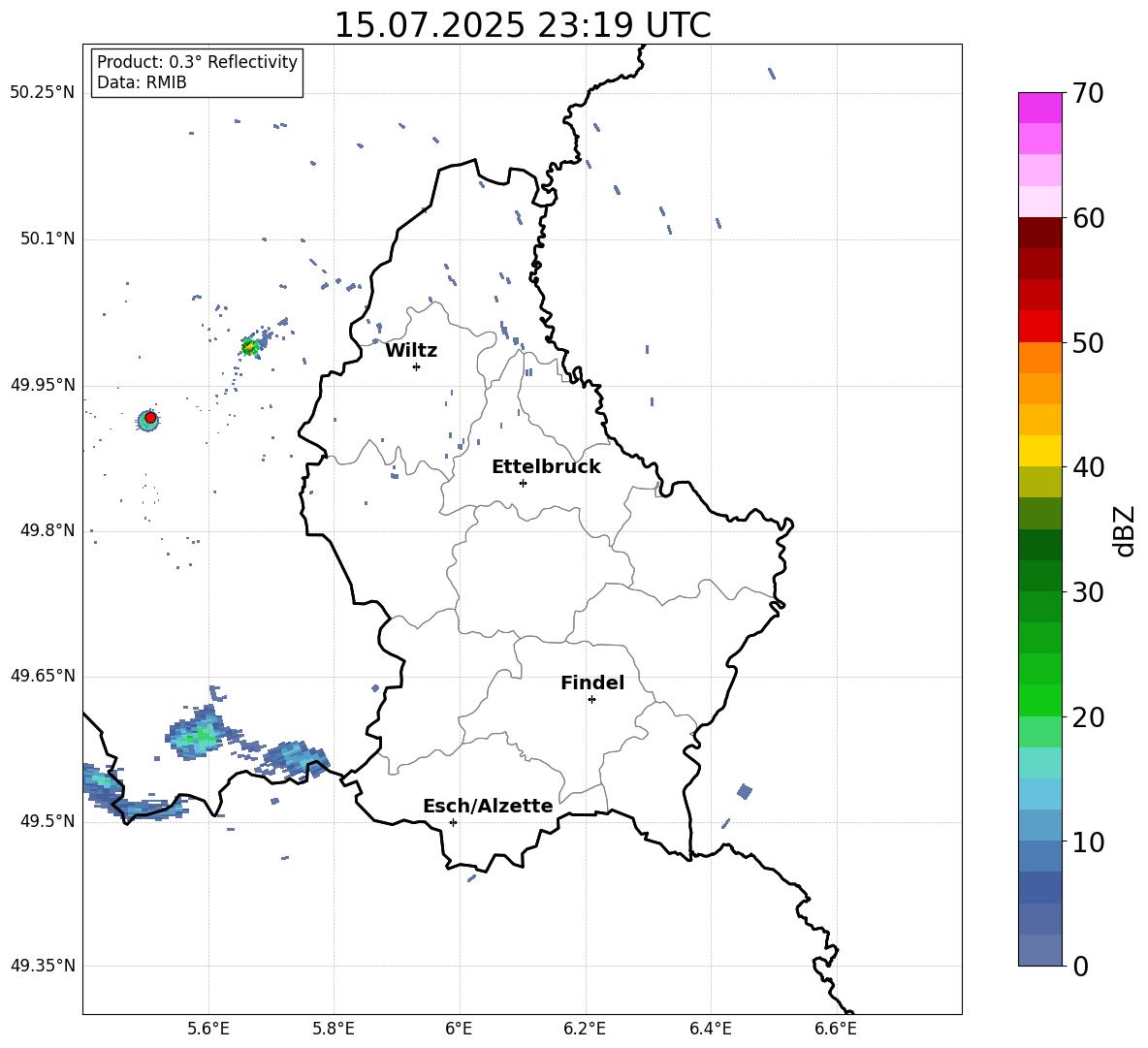Click the cross marker below Findel

point(591,700)
